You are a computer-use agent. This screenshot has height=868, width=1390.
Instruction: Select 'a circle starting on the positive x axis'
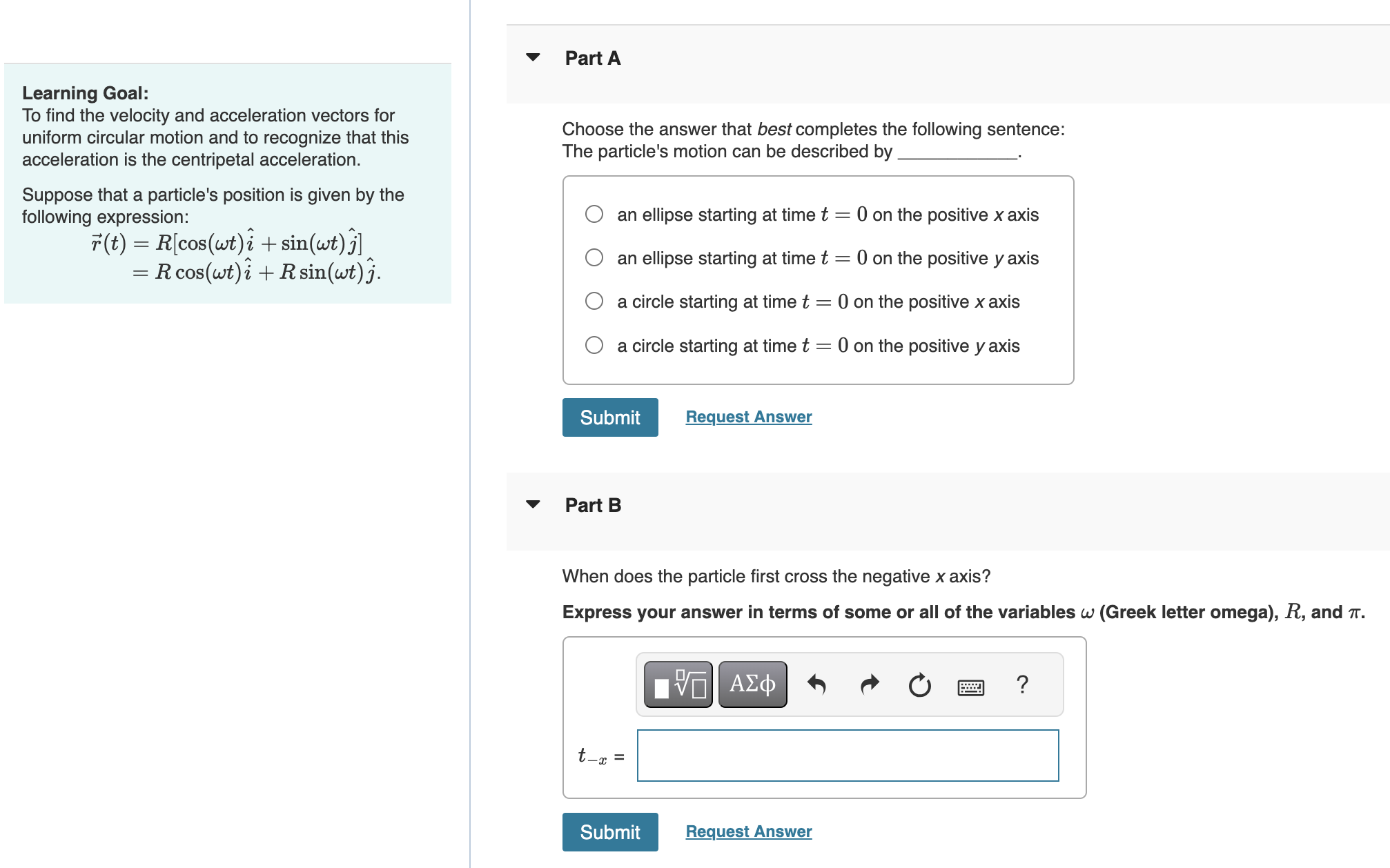(x=594, y=301)
